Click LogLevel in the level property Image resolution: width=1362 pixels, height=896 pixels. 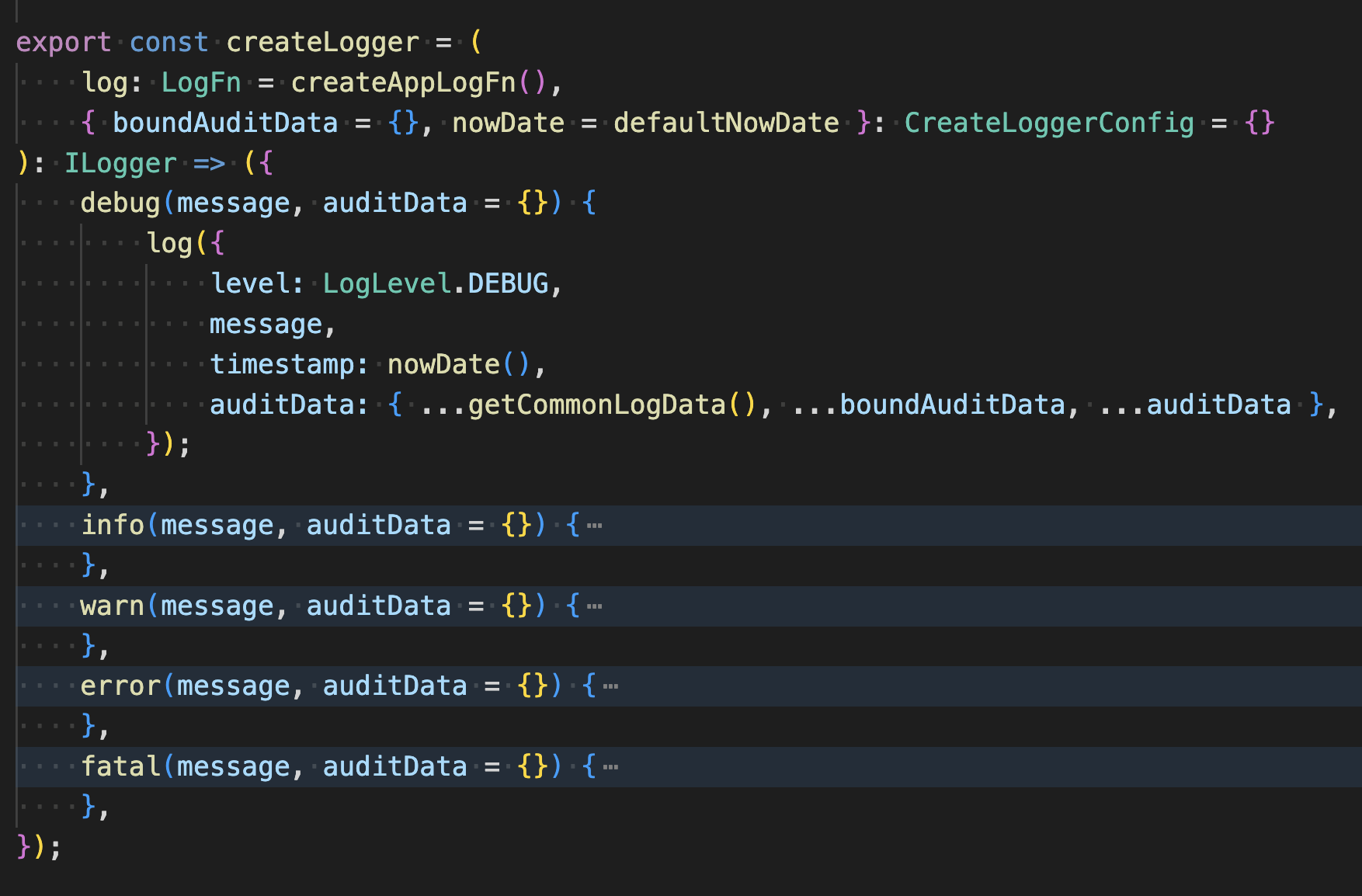click(387, 284)
